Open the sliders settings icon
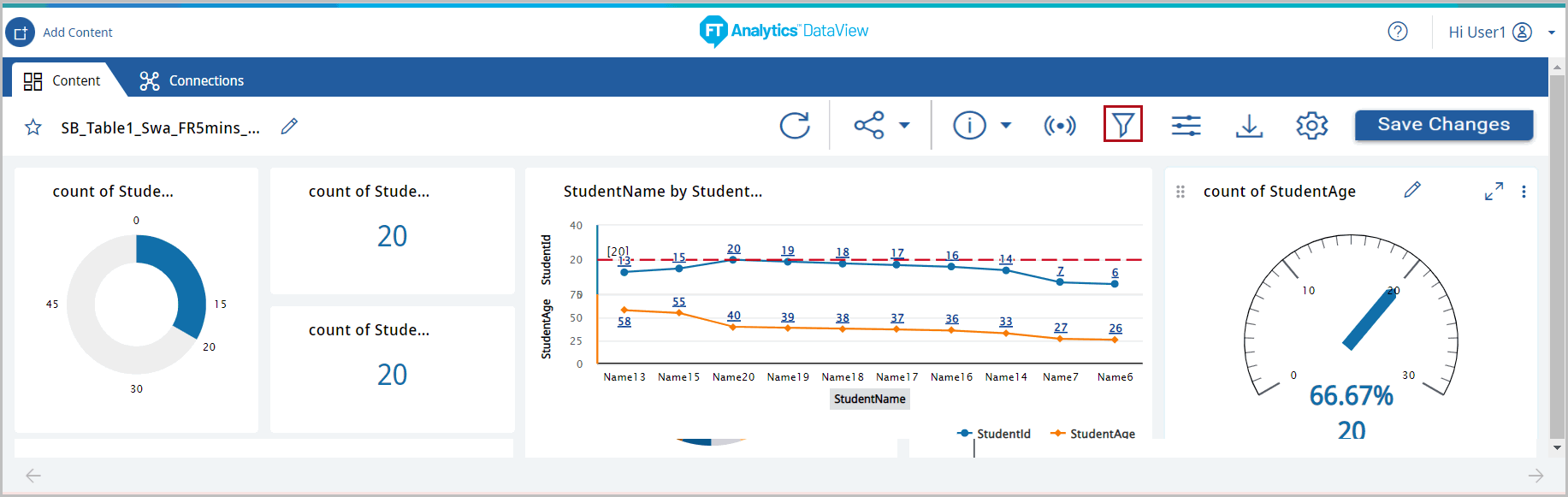 (1186, 126)
